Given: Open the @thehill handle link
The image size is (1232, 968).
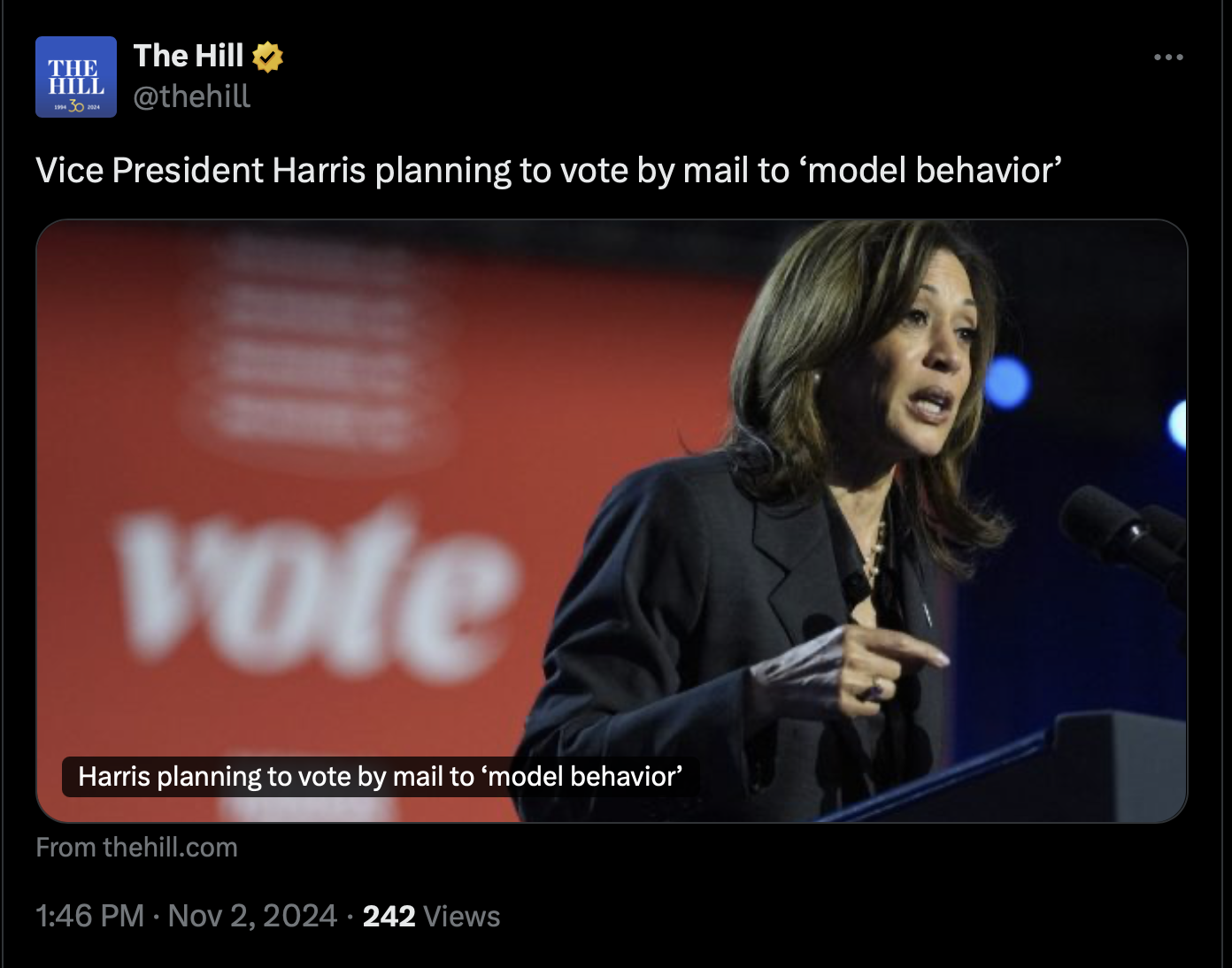Looking at the screenshot, I should pyautogui.click(x=192, y=96).
